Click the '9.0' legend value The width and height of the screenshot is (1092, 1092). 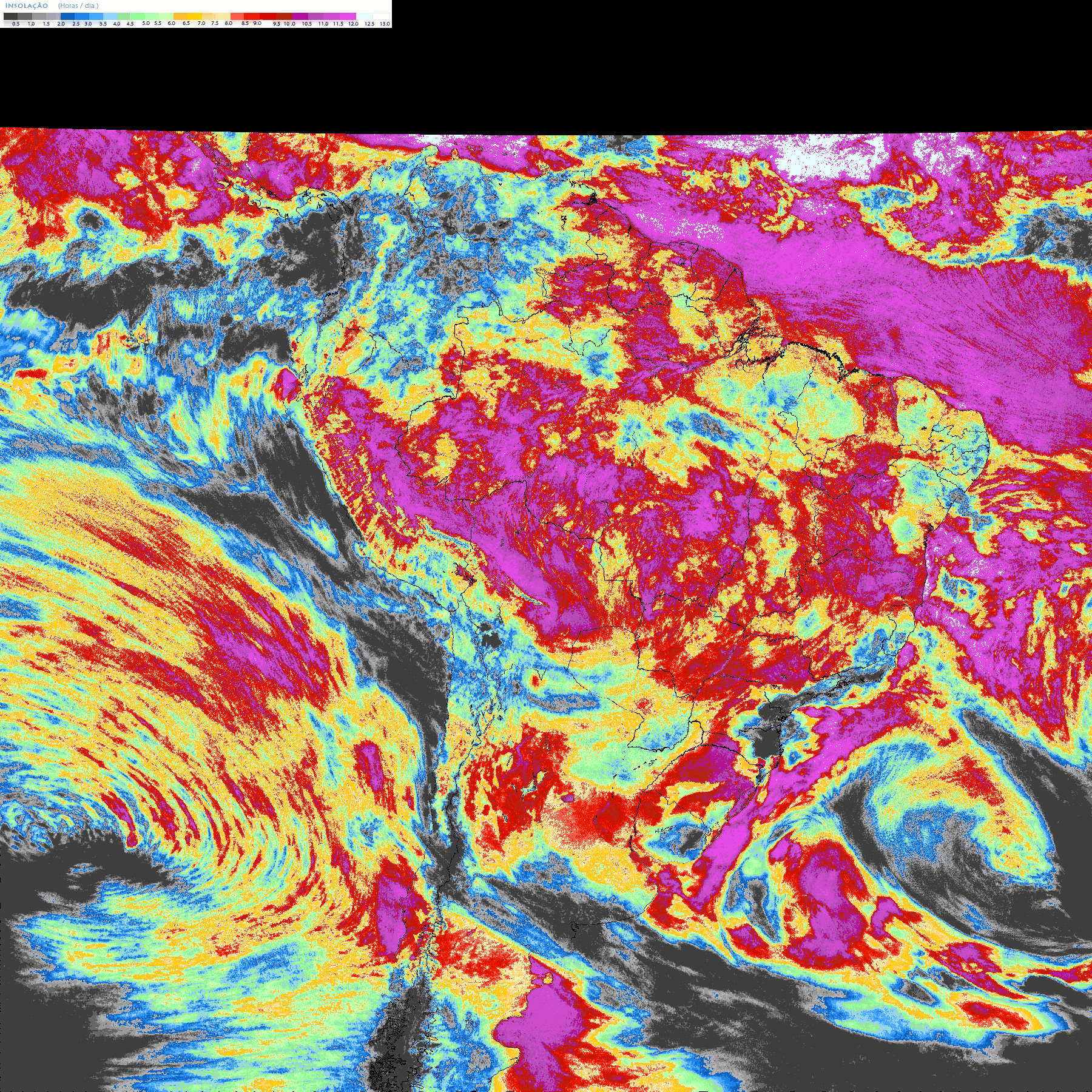[x=257, y=23]
